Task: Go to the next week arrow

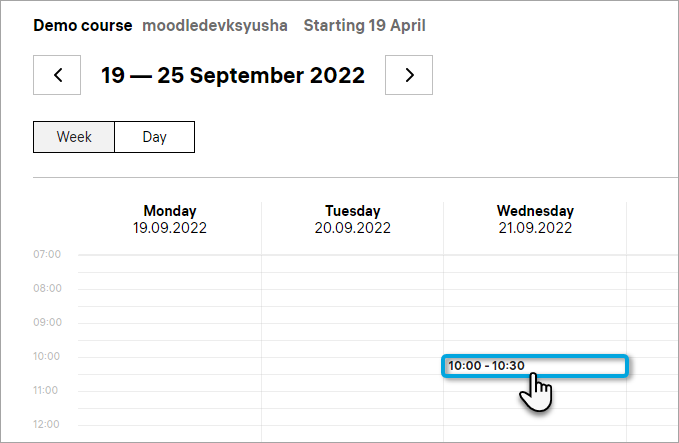Action: click(x=408, y=75)
